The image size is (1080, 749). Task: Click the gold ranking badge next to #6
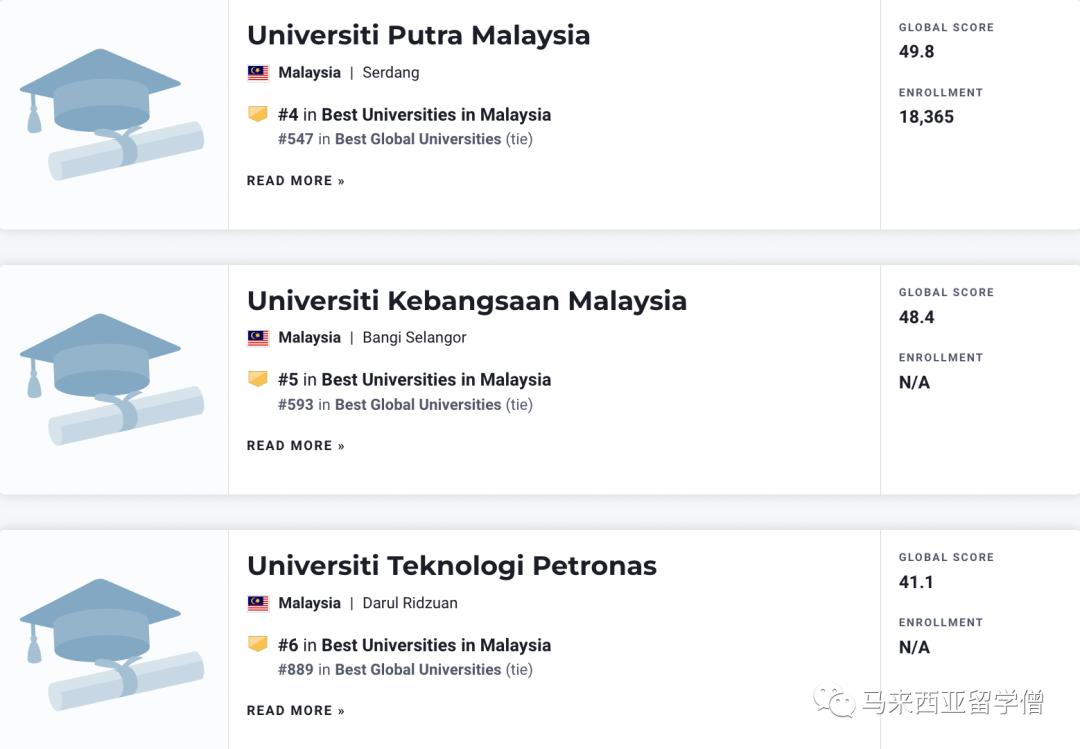pyautogui.click(x=258, y=644)
